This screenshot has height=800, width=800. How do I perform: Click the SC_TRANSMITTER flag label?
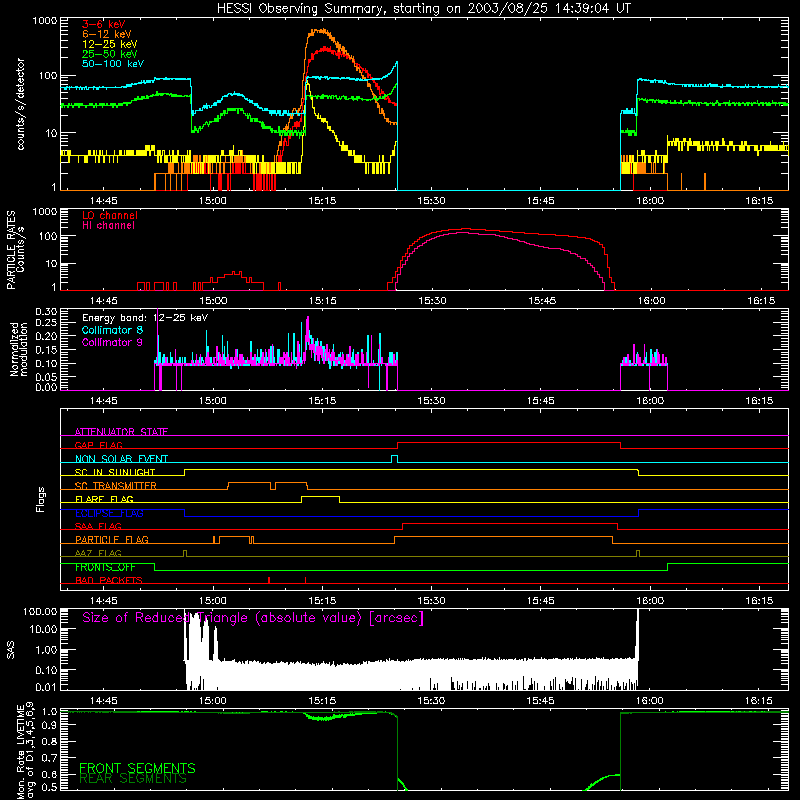116,486
